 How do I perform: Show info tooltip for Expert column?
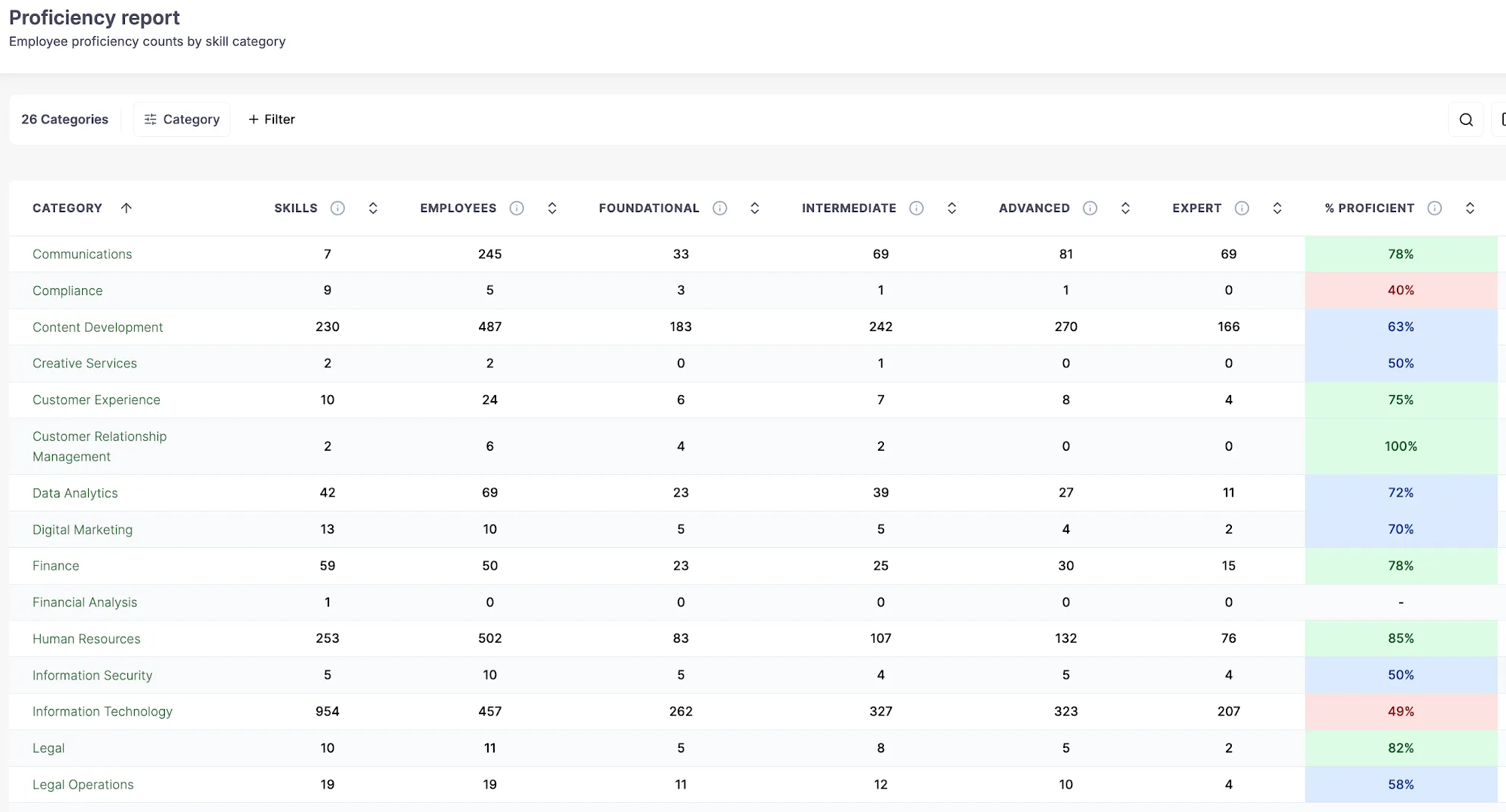1242,208
